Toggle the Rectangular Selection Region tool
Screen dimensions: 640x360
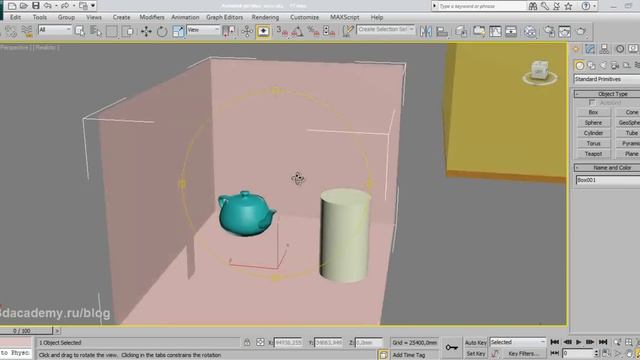click(x=112, y=31)
